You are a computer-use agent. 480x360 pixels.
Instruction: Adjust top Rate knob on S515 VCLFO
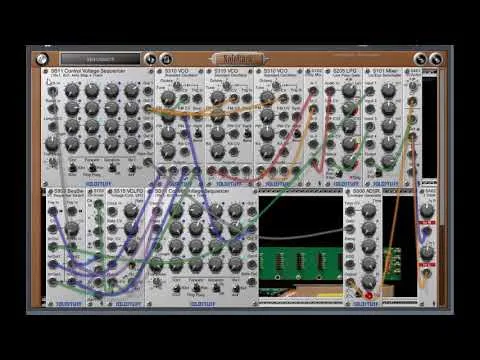[131, 211]
